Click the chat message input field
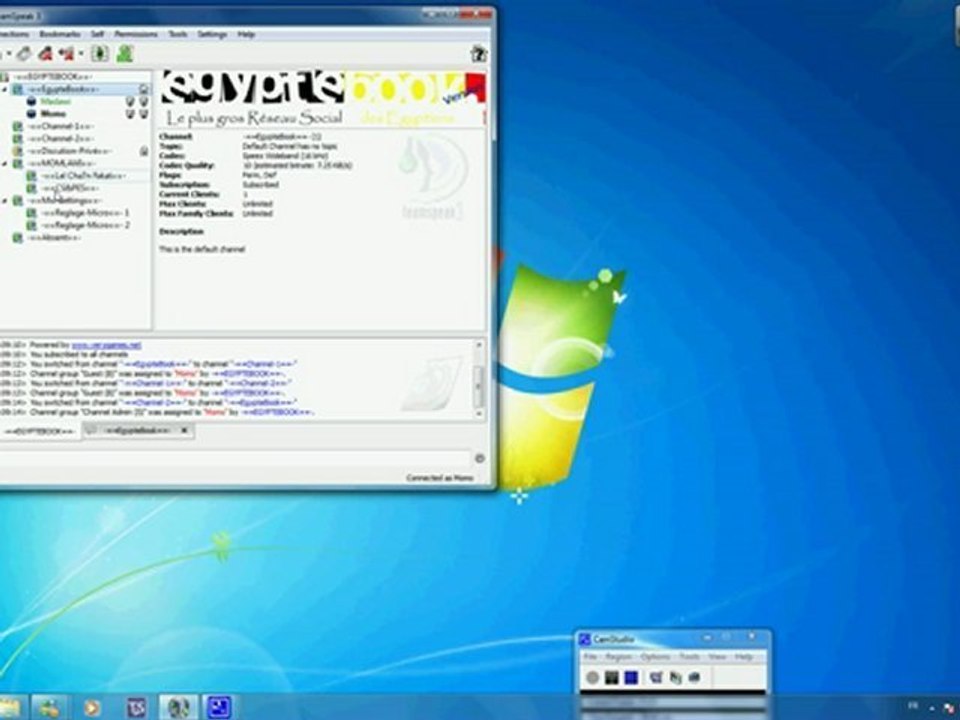960x720 pixels. tap(234, 458)
